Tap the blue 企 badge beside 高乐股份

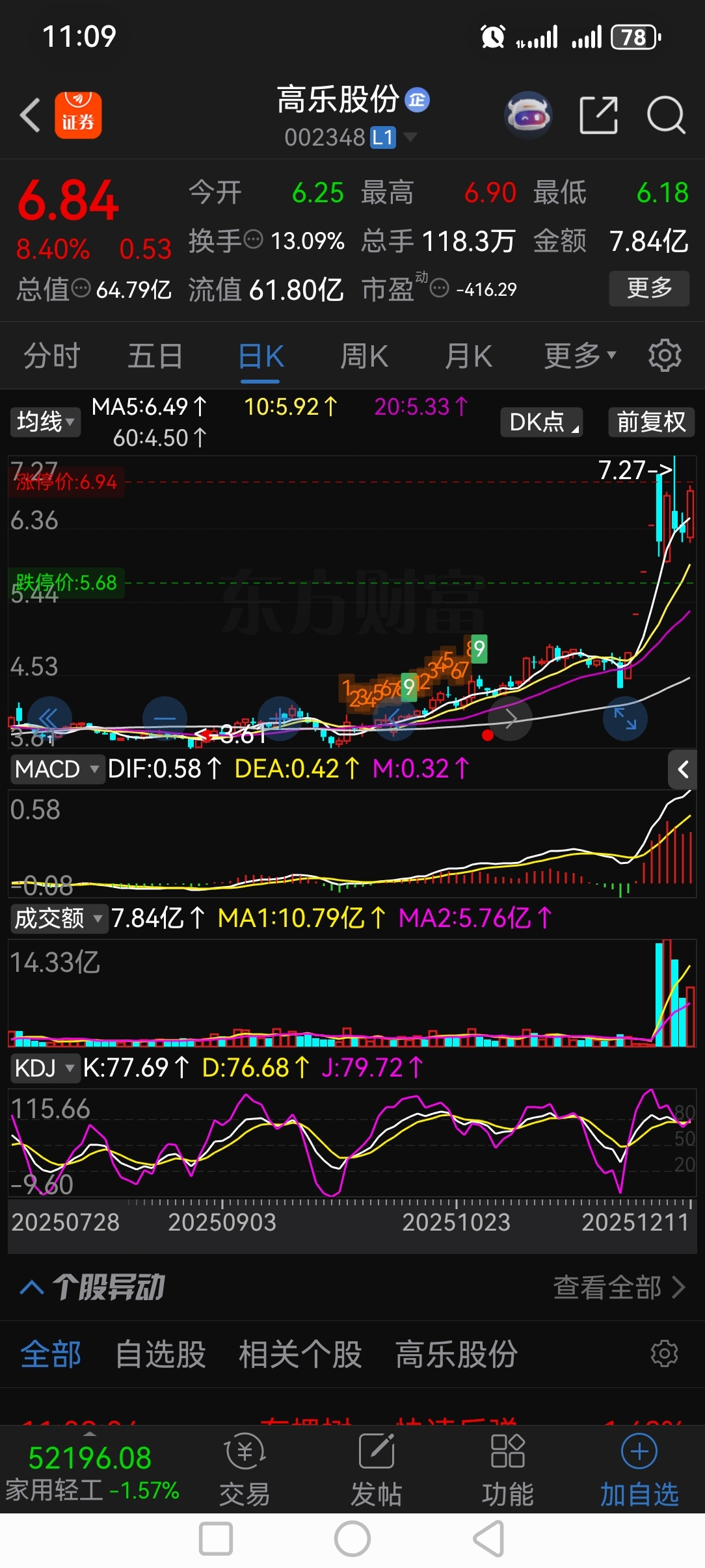pyautogui.click(x=417, y=100)
